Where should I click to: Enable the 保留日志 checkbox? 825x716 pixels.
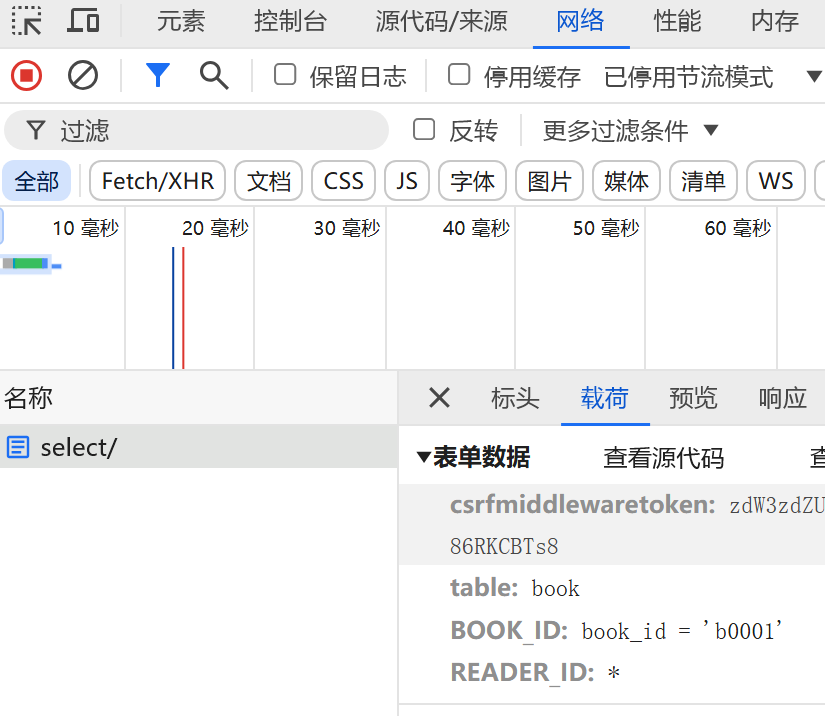point(285,75)
